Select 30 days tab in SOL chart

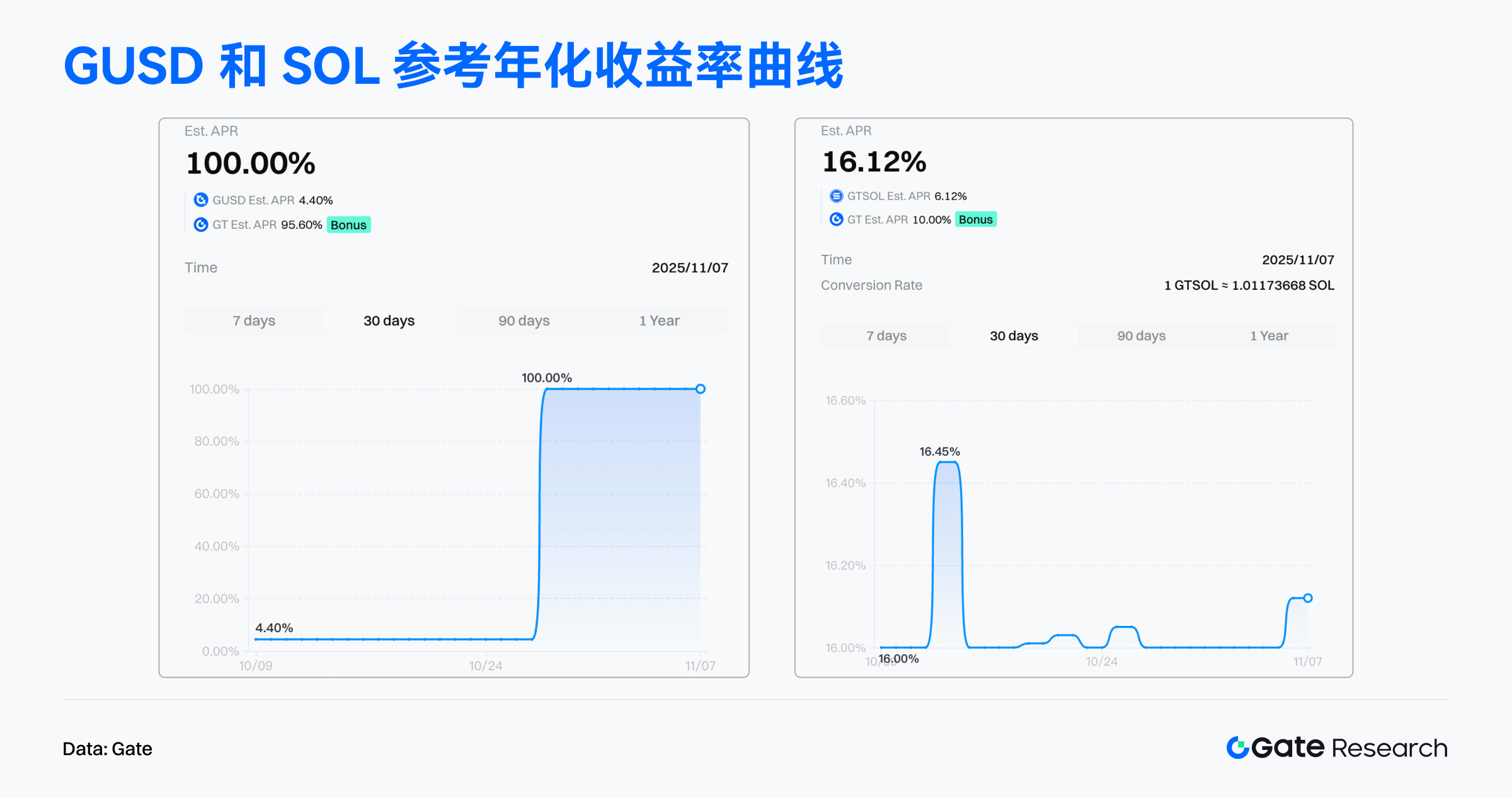[1014, 335]
